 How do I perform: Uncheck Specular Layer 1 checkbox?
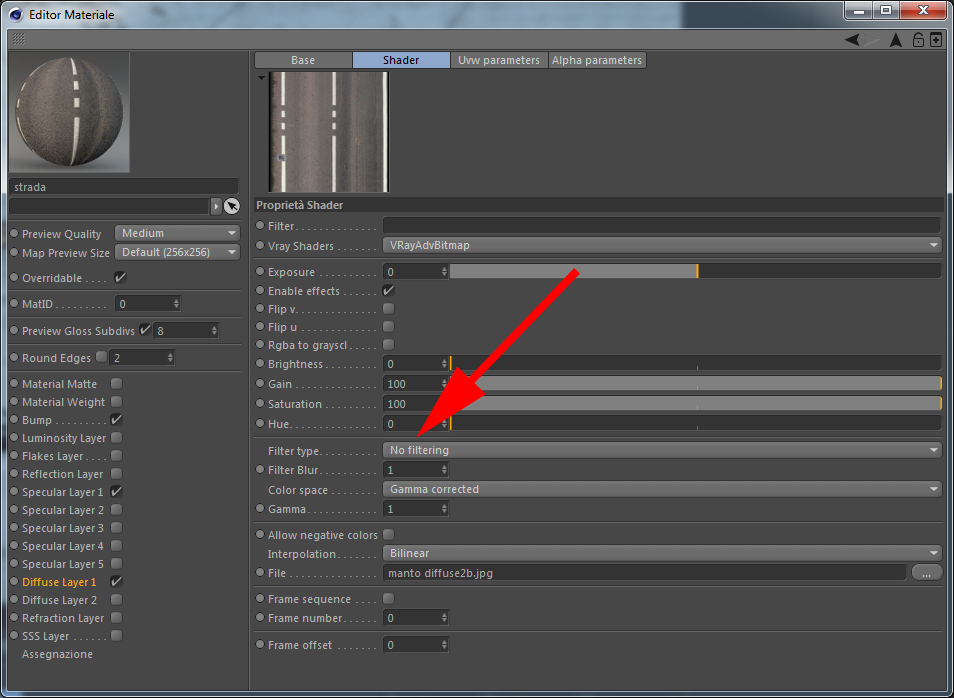116,492
